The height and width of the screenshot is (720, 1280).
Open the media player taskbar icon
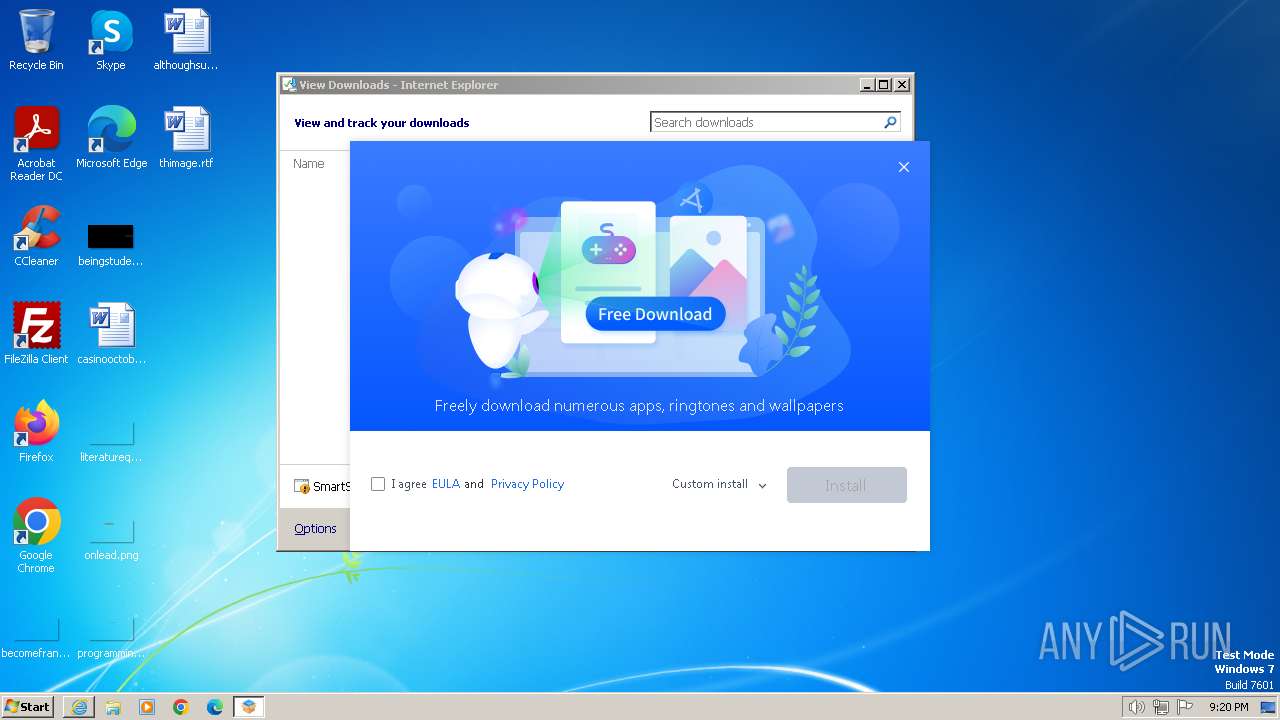click(x=147, y=707)
